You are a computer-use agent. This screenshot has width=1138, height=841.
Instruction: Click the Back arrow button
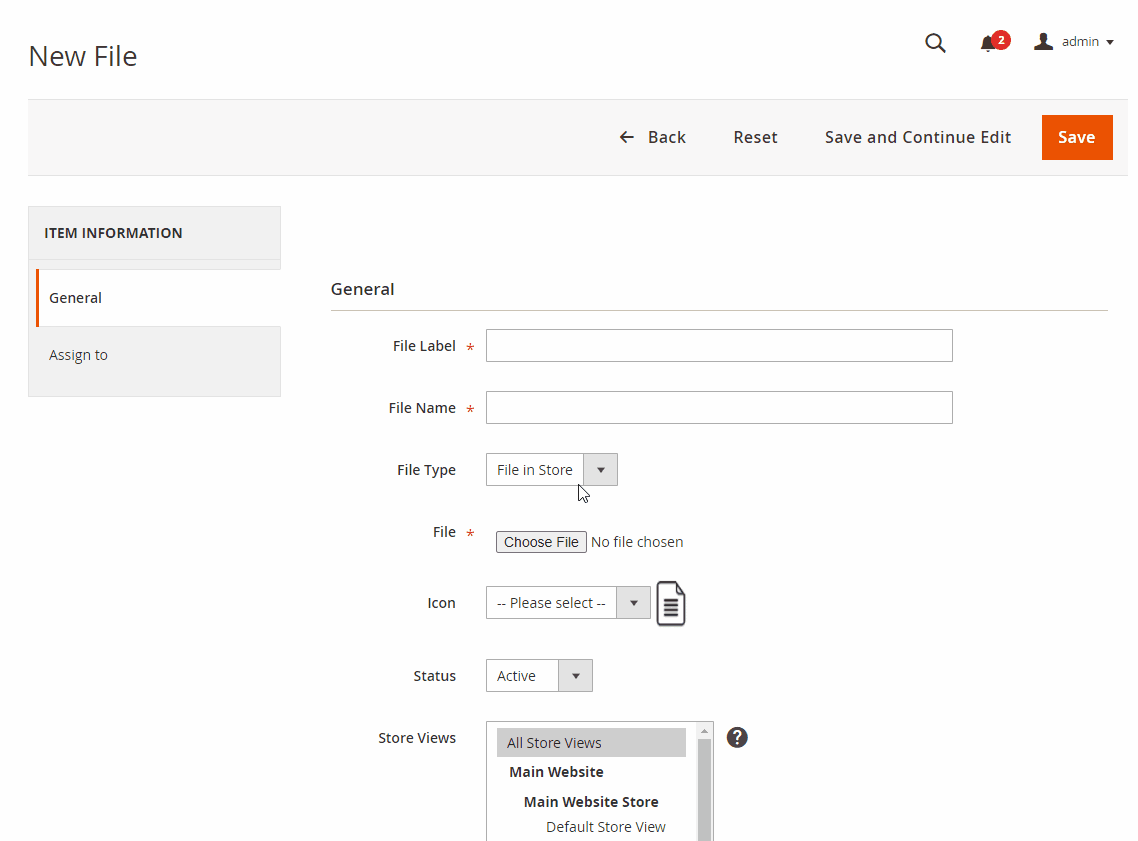click(x=652, y=137)
